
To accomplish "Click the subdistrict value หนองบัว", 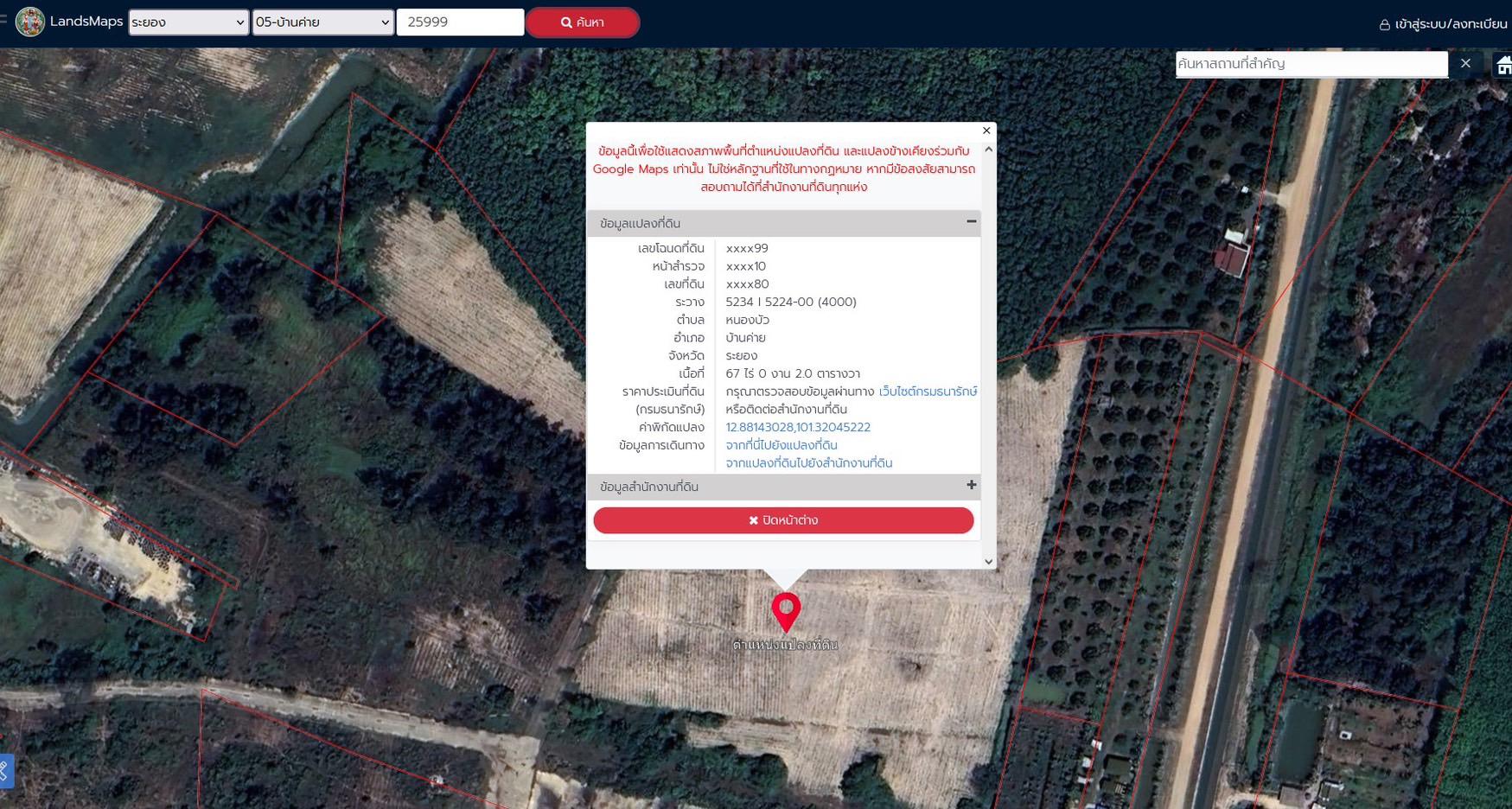I will click(747, 320).
